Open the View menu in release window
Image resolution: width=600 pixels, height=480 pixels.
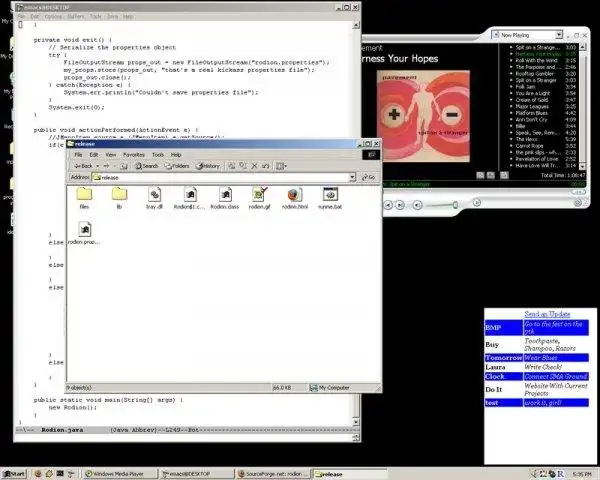click(x=111, y=155)
